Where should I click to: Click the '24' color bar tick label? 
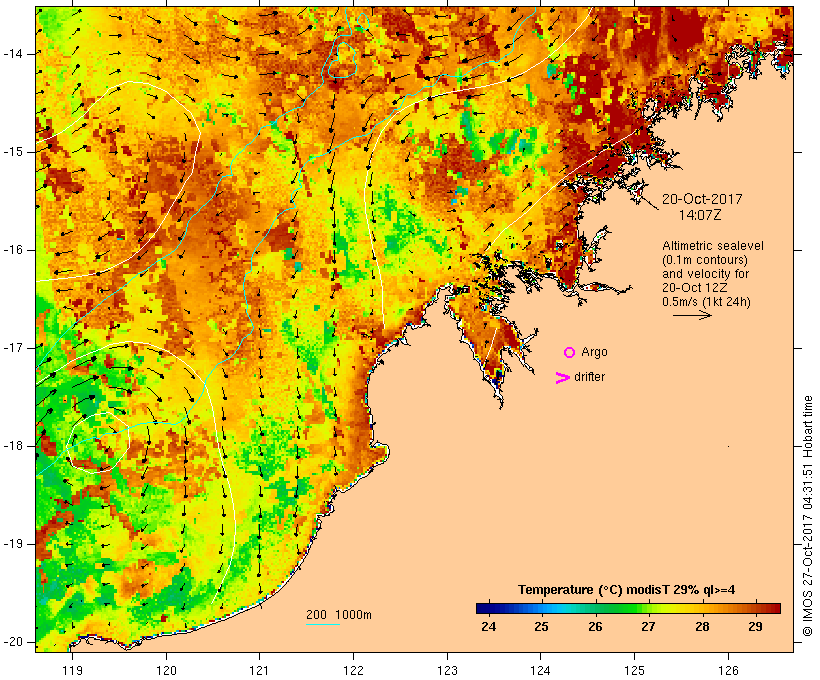pos(488,627)
